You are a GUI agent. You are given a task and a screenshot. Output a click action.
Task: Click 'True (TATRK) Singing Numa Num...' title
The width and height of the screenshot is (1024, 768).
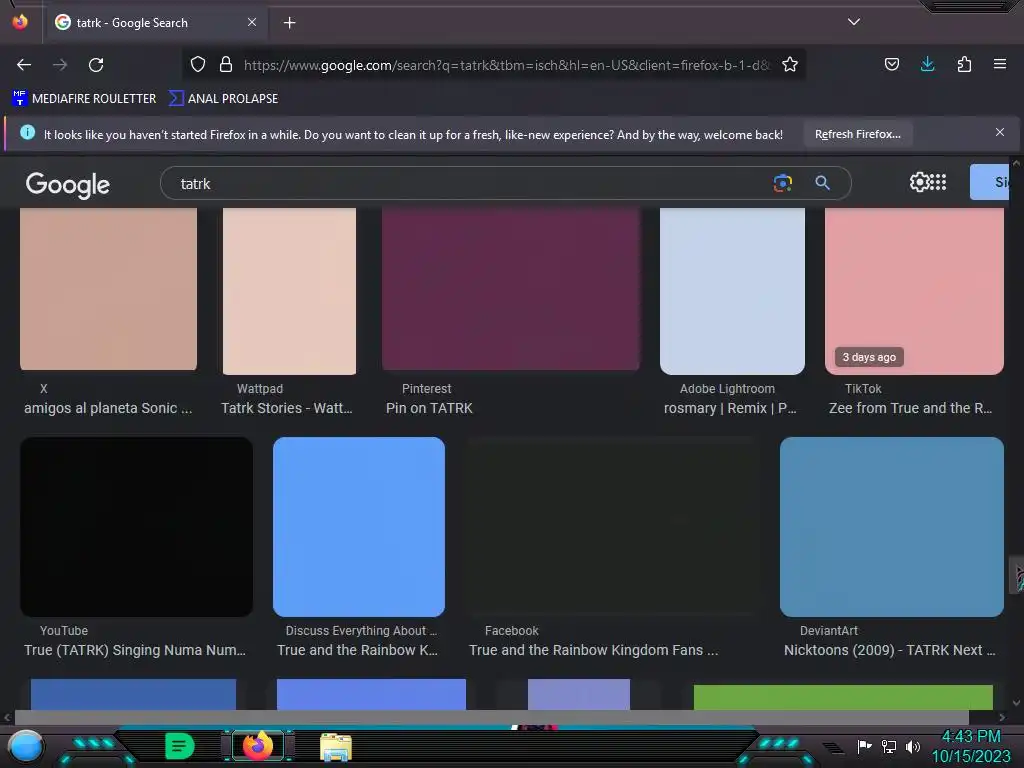coord(135,650)
